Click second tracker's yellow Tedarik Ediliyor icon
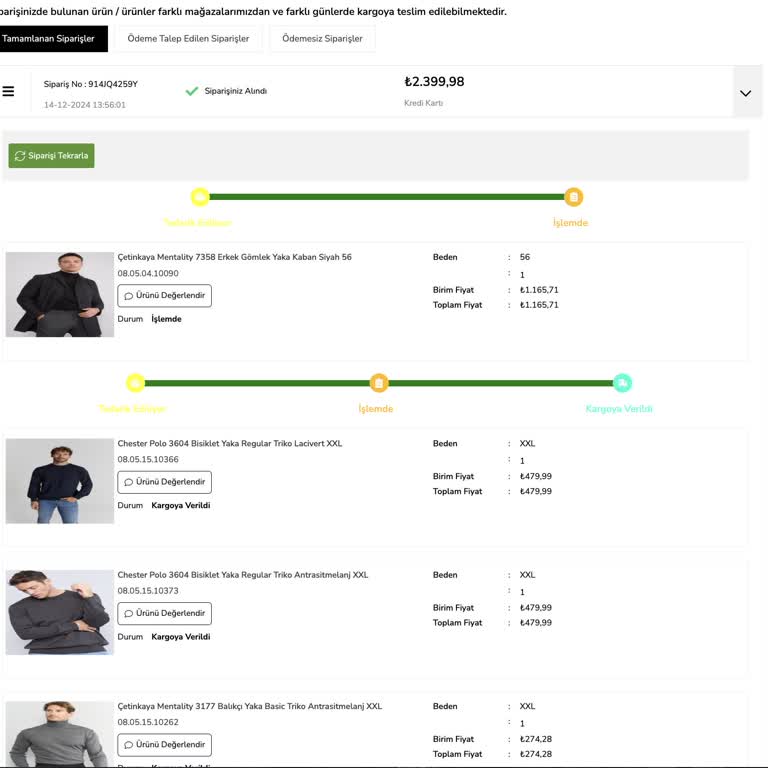768x768 pixels. pos(135,383)
